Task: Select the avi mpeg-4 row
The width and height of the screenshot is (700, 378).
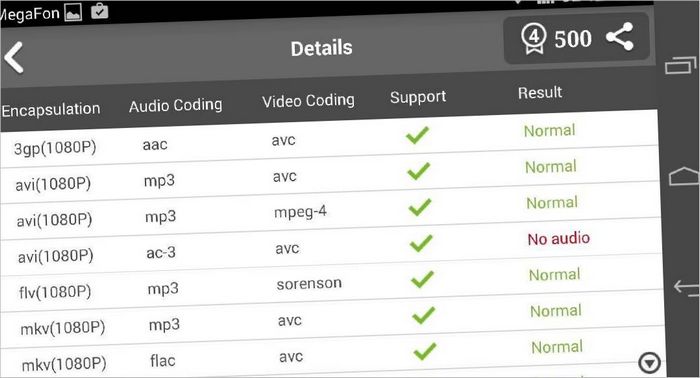Action: pyautogui.click(x=330, y=212)
